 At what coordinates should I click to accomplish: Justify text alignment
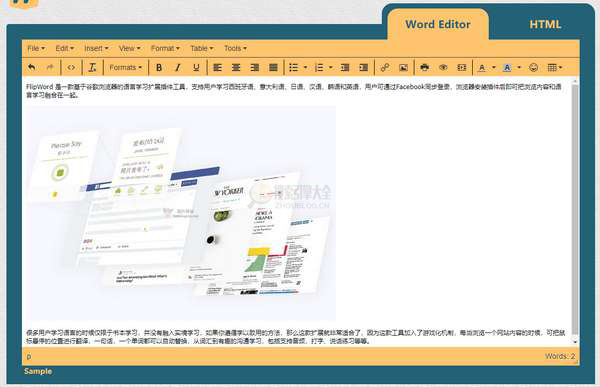tap(273, 68)
